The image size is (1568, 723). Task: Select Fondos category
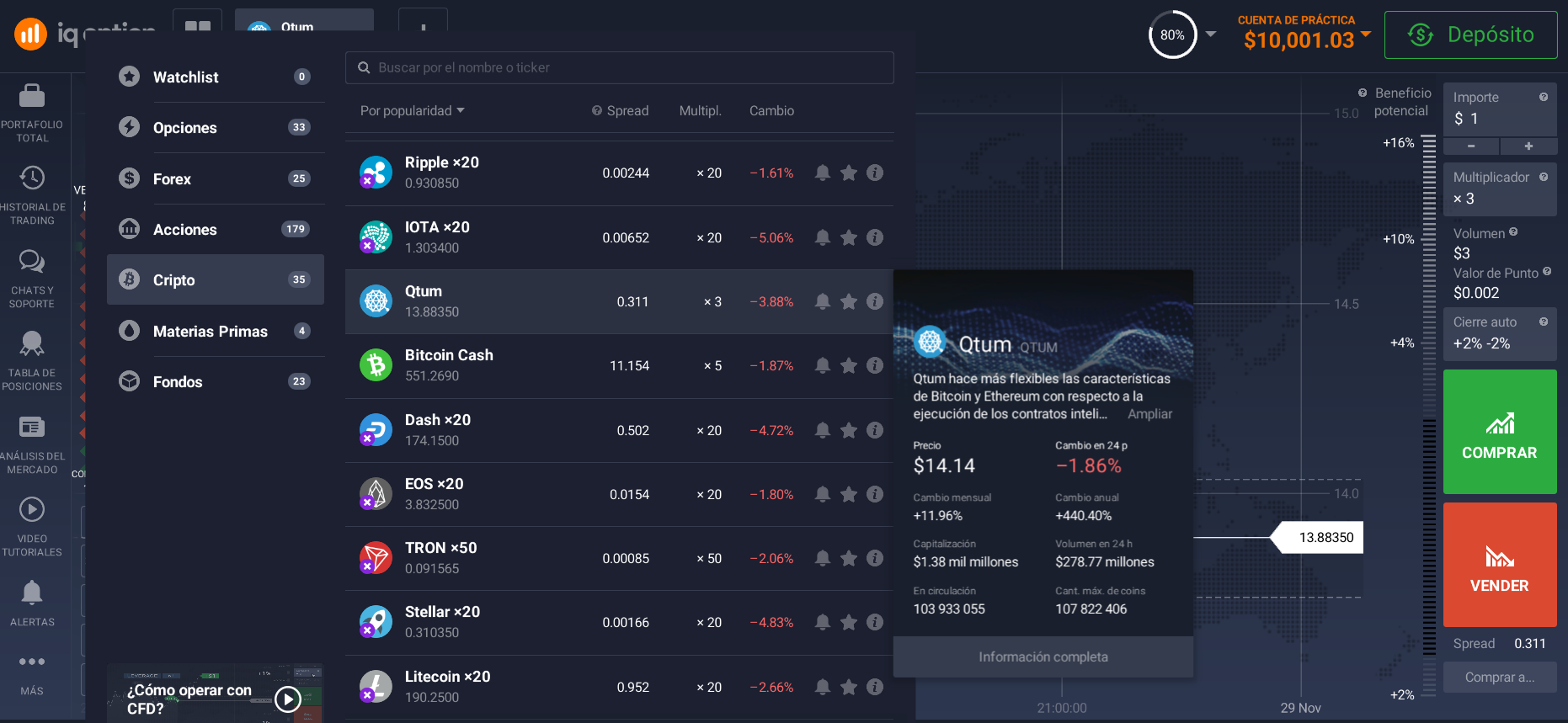point(216,381)
